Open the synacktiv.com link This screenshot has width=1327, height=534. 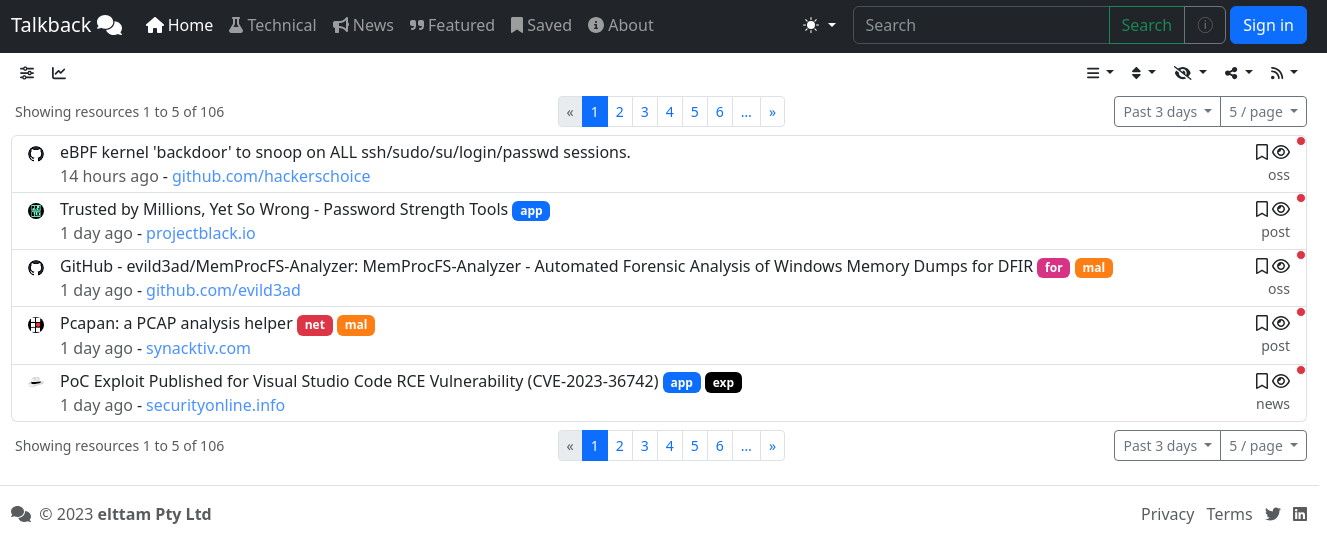click(x=198, y=348)
